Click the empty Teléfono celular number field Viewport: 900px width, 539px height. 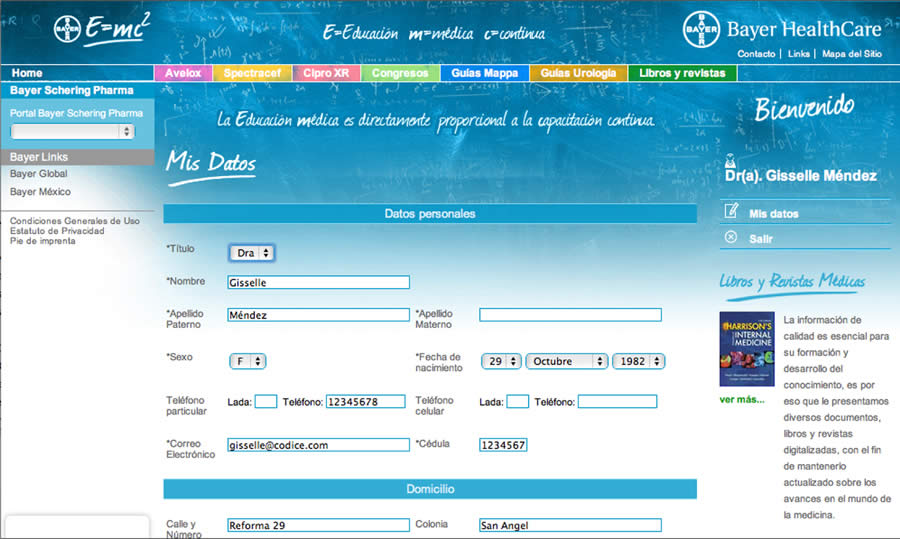(618, 401)
